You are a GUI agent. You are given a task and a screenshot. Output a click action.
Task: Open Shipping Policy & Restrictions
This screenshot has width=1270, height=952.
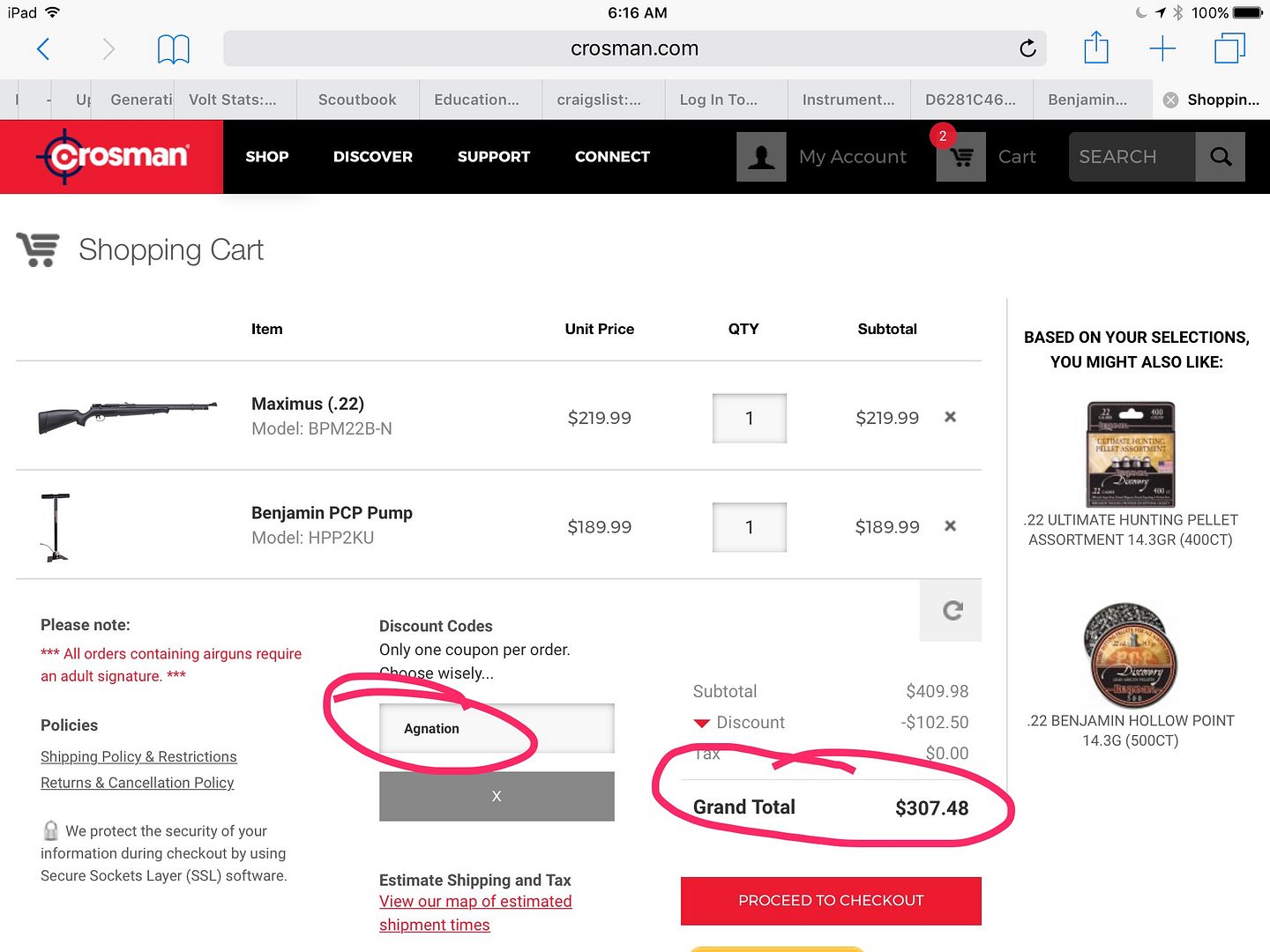[x=138, y=756]
